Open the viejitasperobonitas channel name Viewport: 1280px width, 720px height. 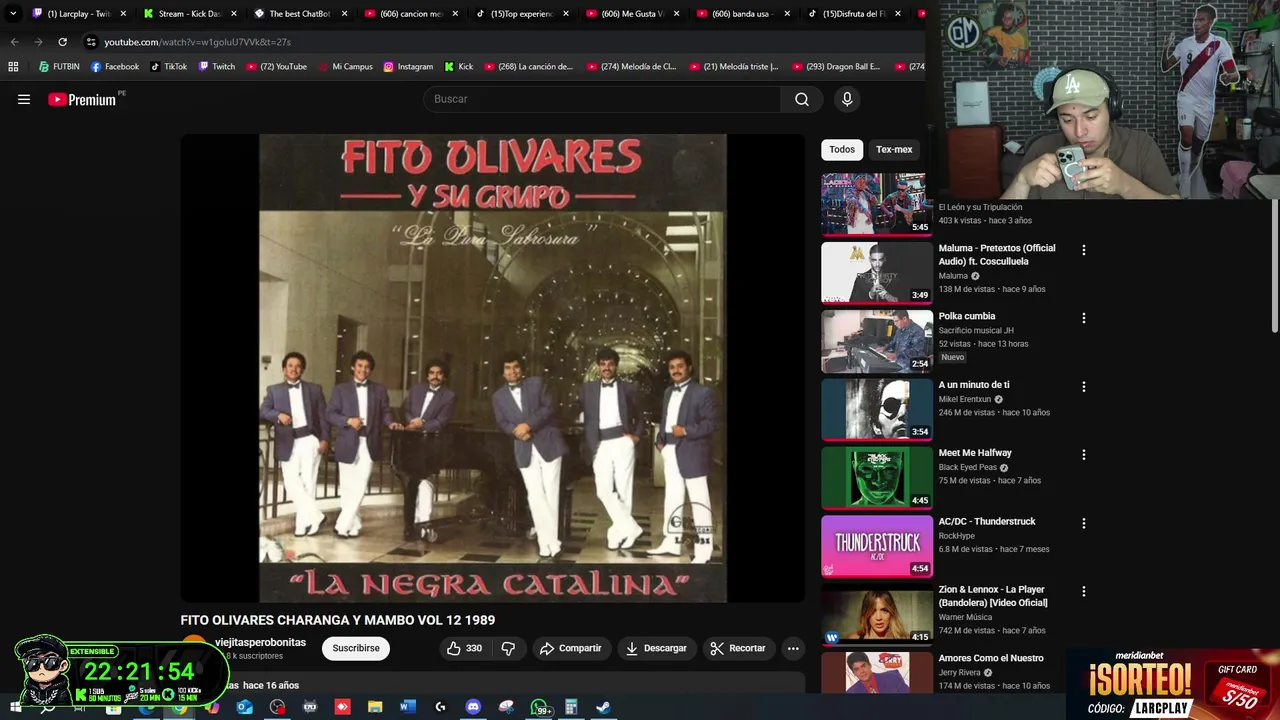click(x=260, y=642)
